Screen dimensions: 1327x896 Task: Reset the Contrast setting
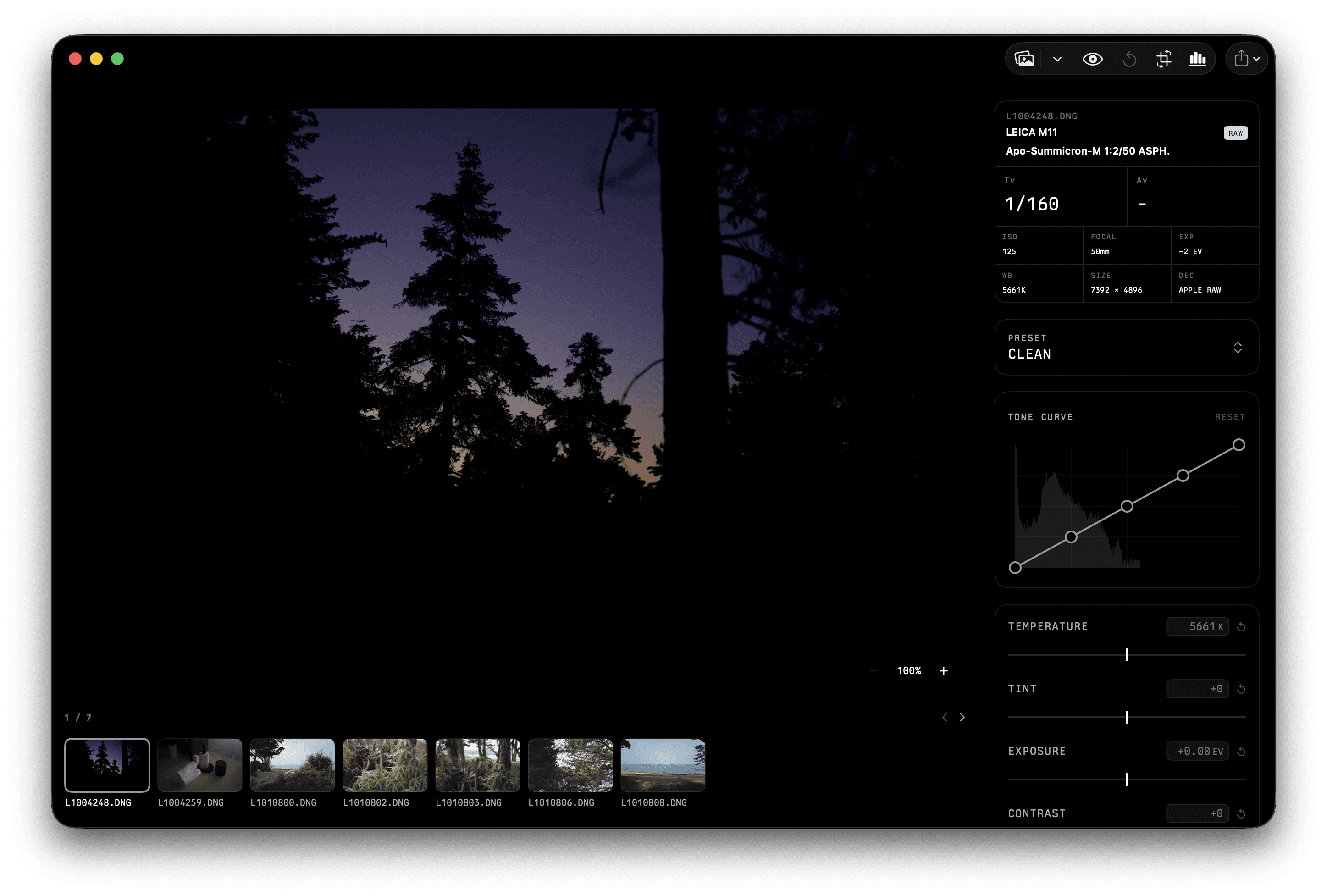pos(1241,813)
